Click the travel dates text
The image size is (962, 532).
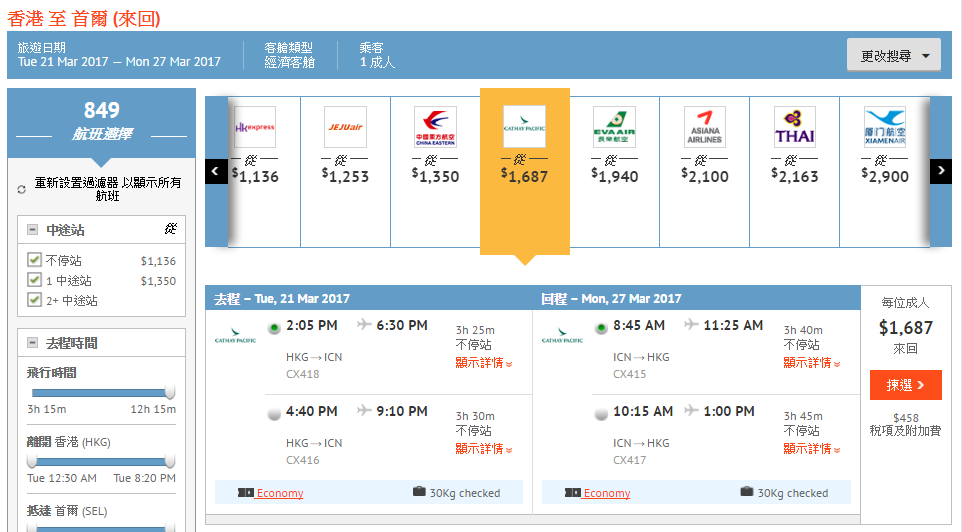(119, 61)
